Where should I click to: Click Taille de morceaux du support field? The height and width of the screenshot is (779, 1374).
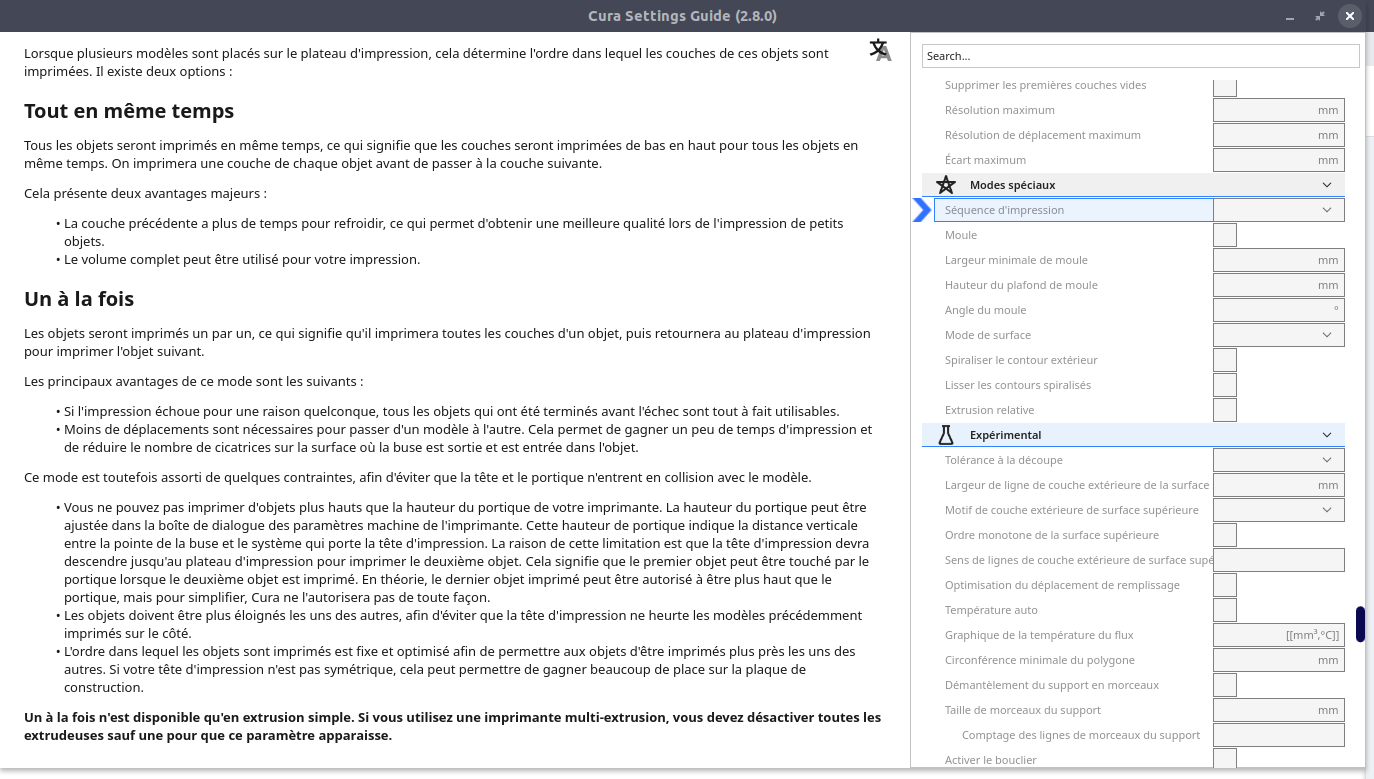click(1279, 710)
